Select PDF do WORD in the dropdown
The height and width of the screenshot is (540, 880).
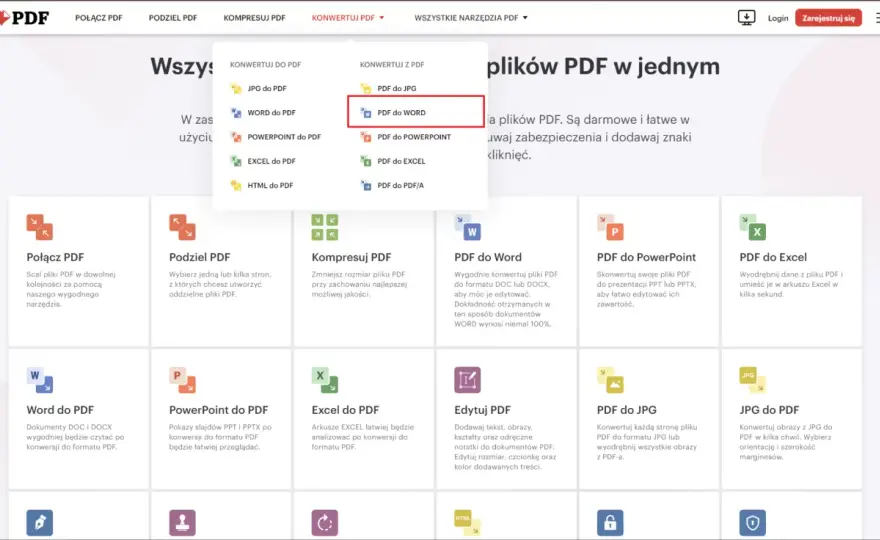tap(401, 113)
